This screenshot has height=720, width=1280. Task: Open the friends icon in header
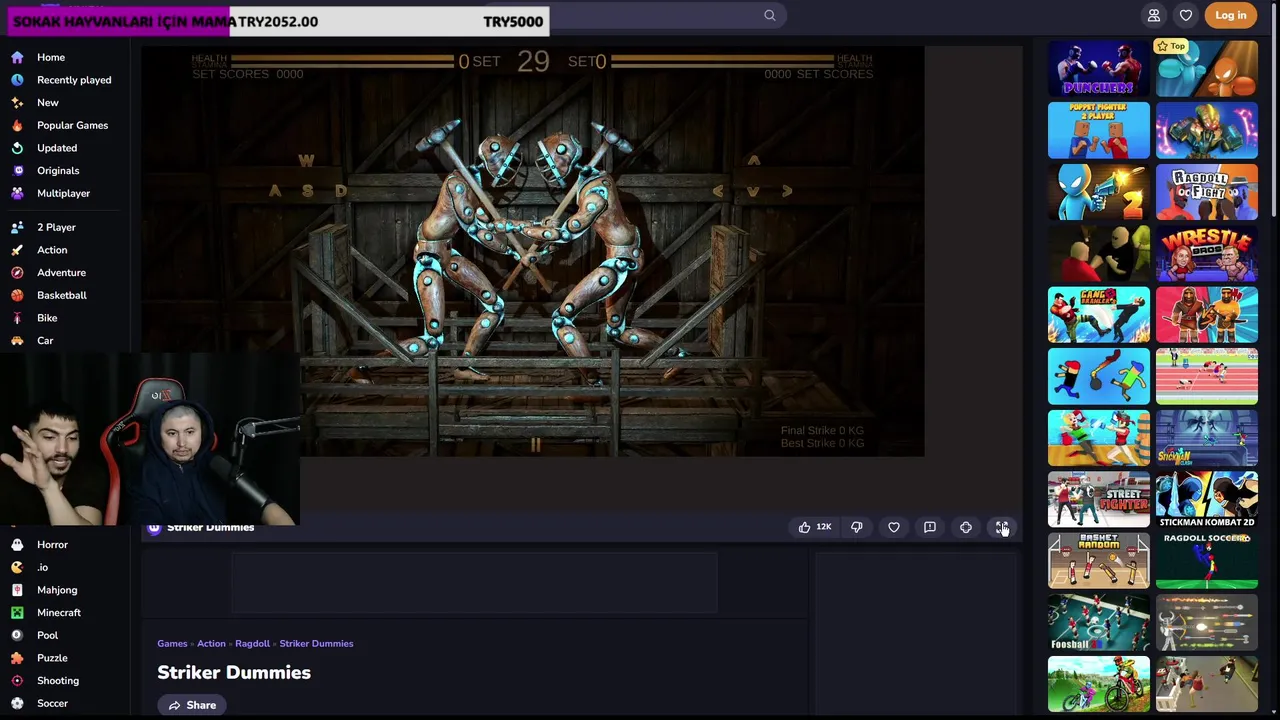tap(1154, 15)
